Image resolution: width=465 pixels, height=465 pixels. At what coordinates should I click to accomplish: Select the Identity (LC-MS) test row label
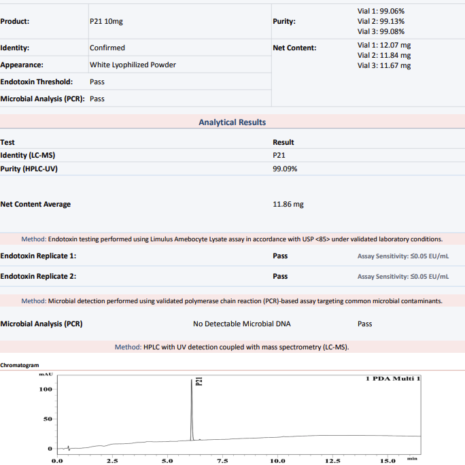point(28,155)
